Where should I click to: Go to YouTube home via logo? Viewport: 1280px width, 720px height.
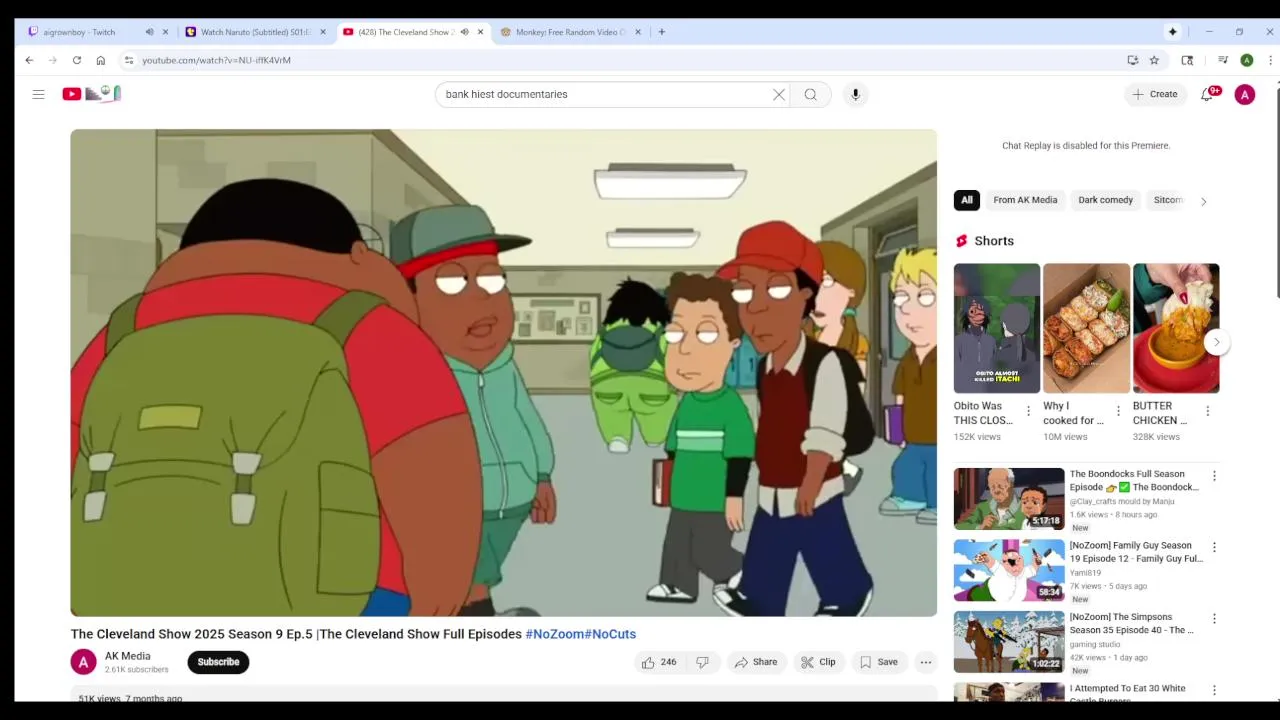click(91, 94)
